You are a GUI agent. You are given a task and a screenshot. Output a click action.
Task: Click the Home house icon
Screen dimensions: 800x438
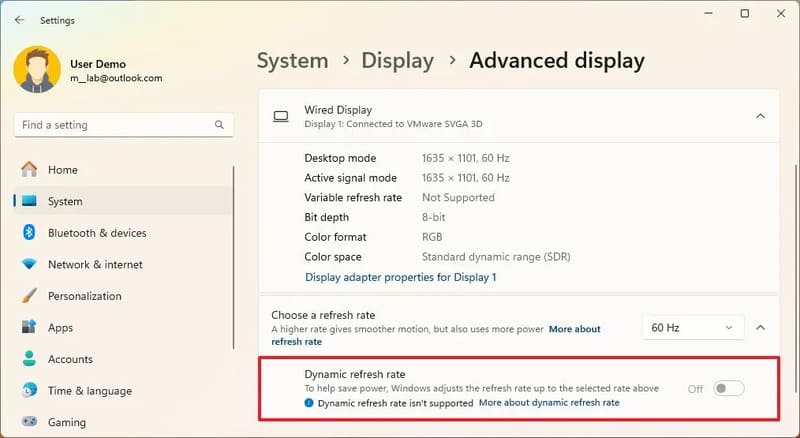click(x=29, y=169)
